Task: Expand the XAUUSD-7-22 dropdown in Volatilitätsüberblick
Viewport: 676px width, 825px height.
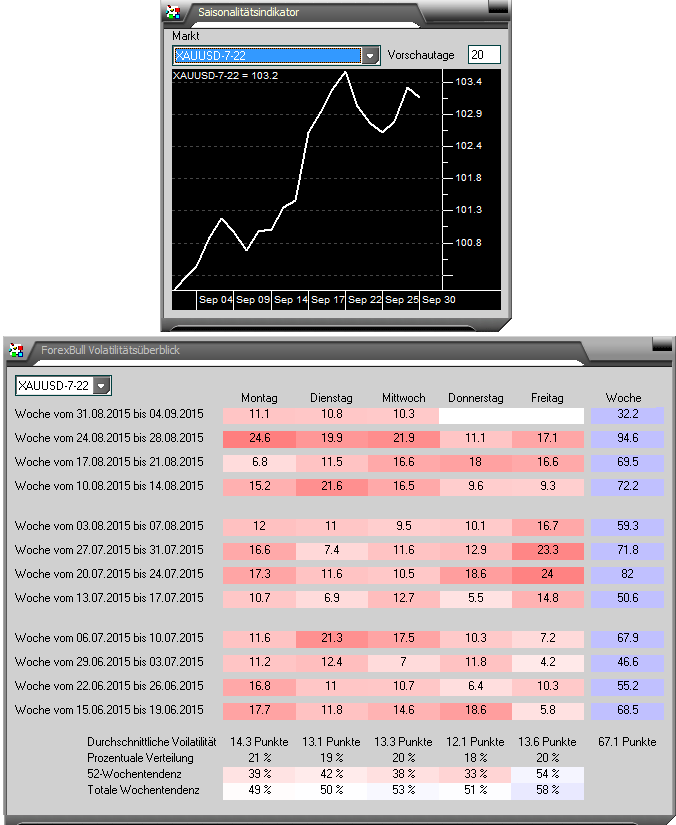Action: point(101,385)
